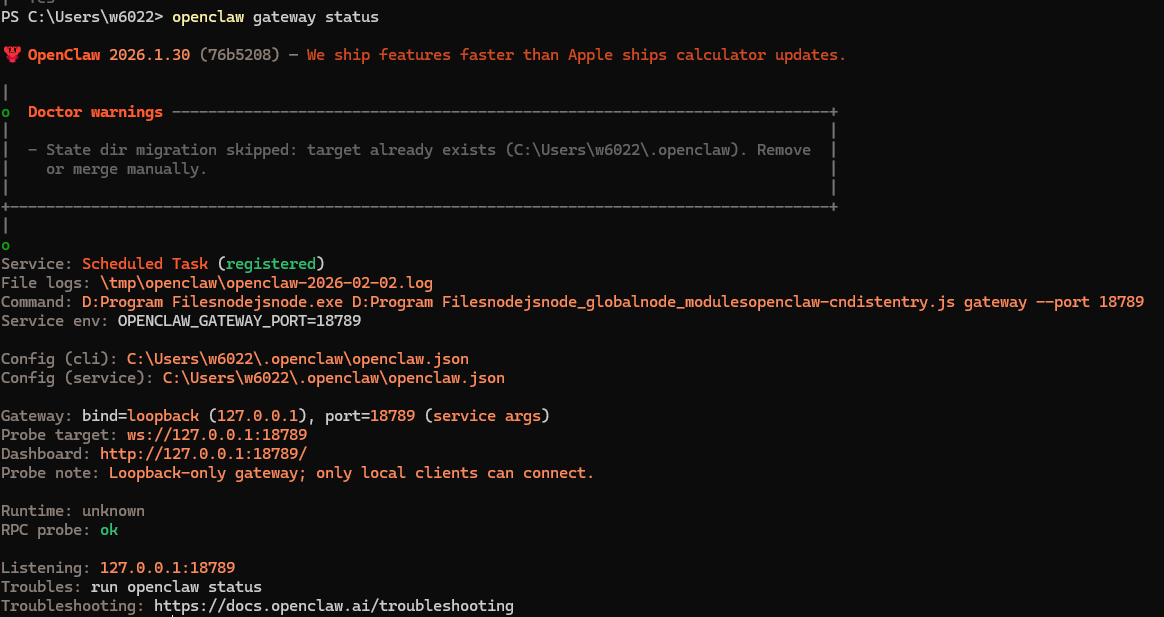Viewport: 1164px width, 617px height.
Task: Click the 'gateway status' command arguments
Action: coord(316,17)
